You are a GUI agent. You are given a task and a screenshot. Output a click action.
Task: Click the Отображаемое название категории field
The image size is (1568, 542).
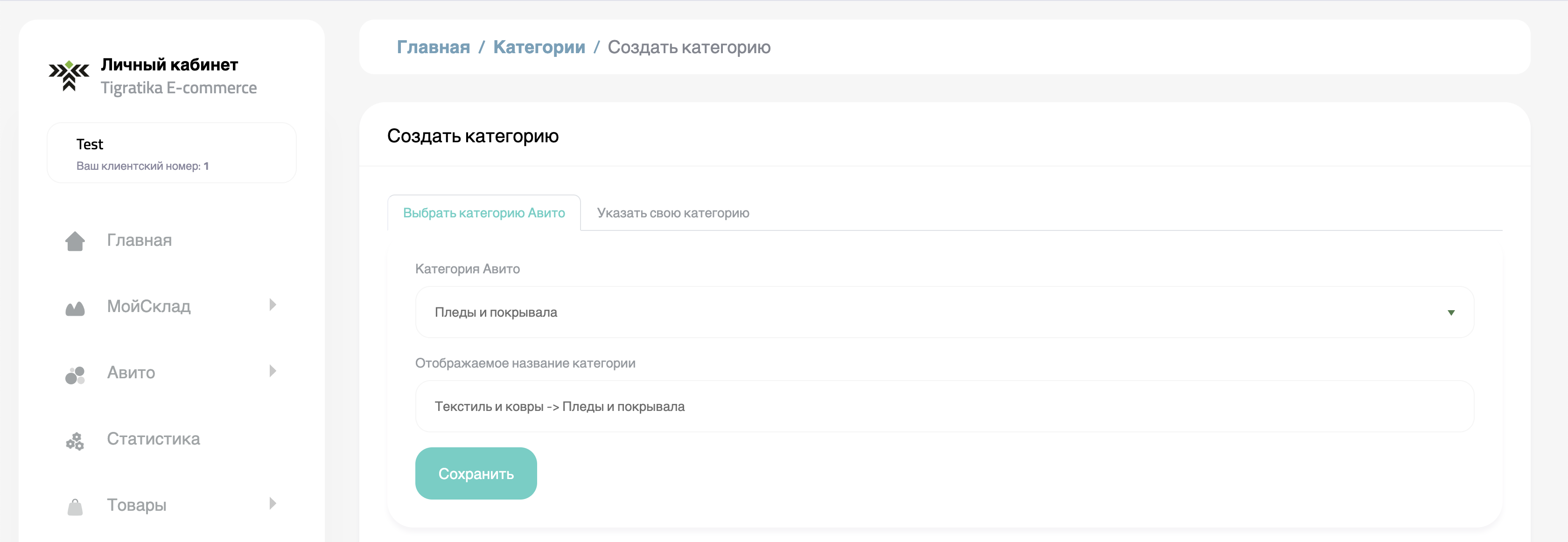point(944,406)
